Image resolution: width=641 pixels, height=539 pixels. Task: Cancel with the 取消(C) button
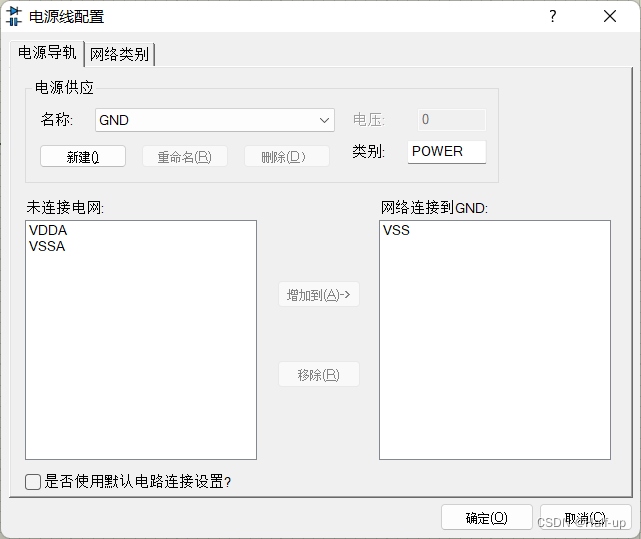tap(586, 518)
